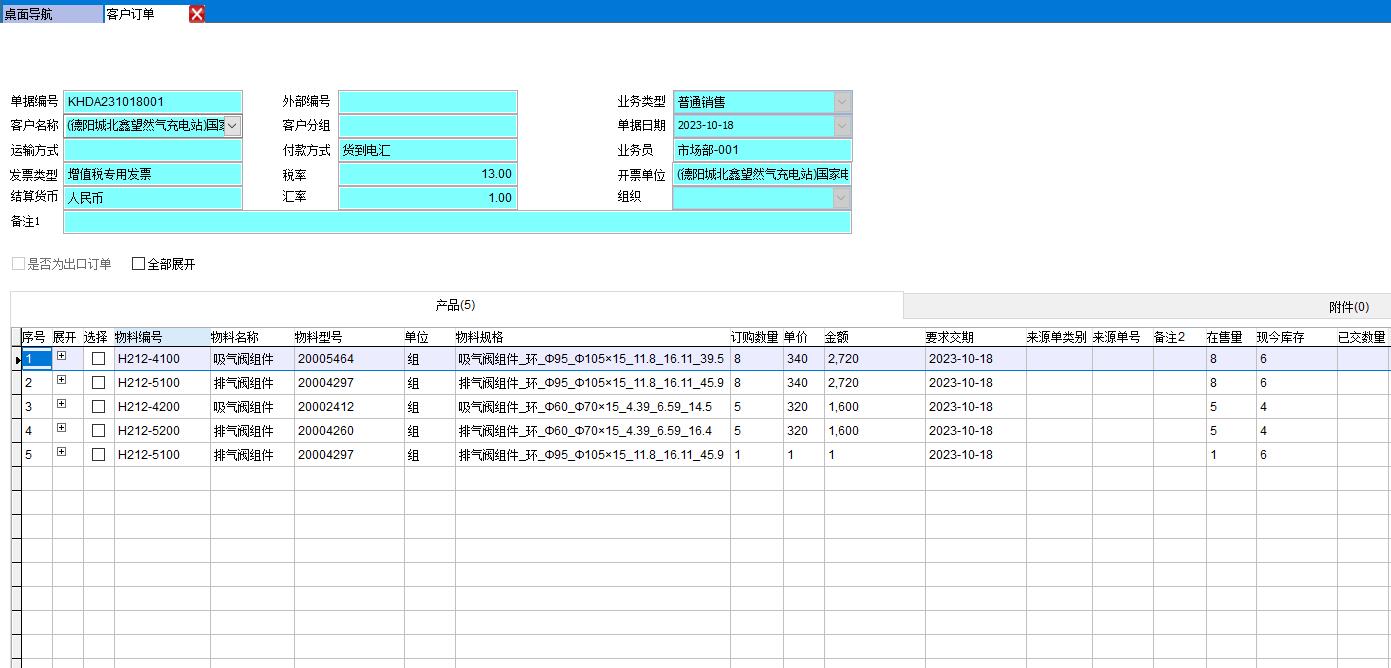The image size is (1391, 668).
Task: Tick the 选择 checkbox in row 2
Action: (98, 382)
